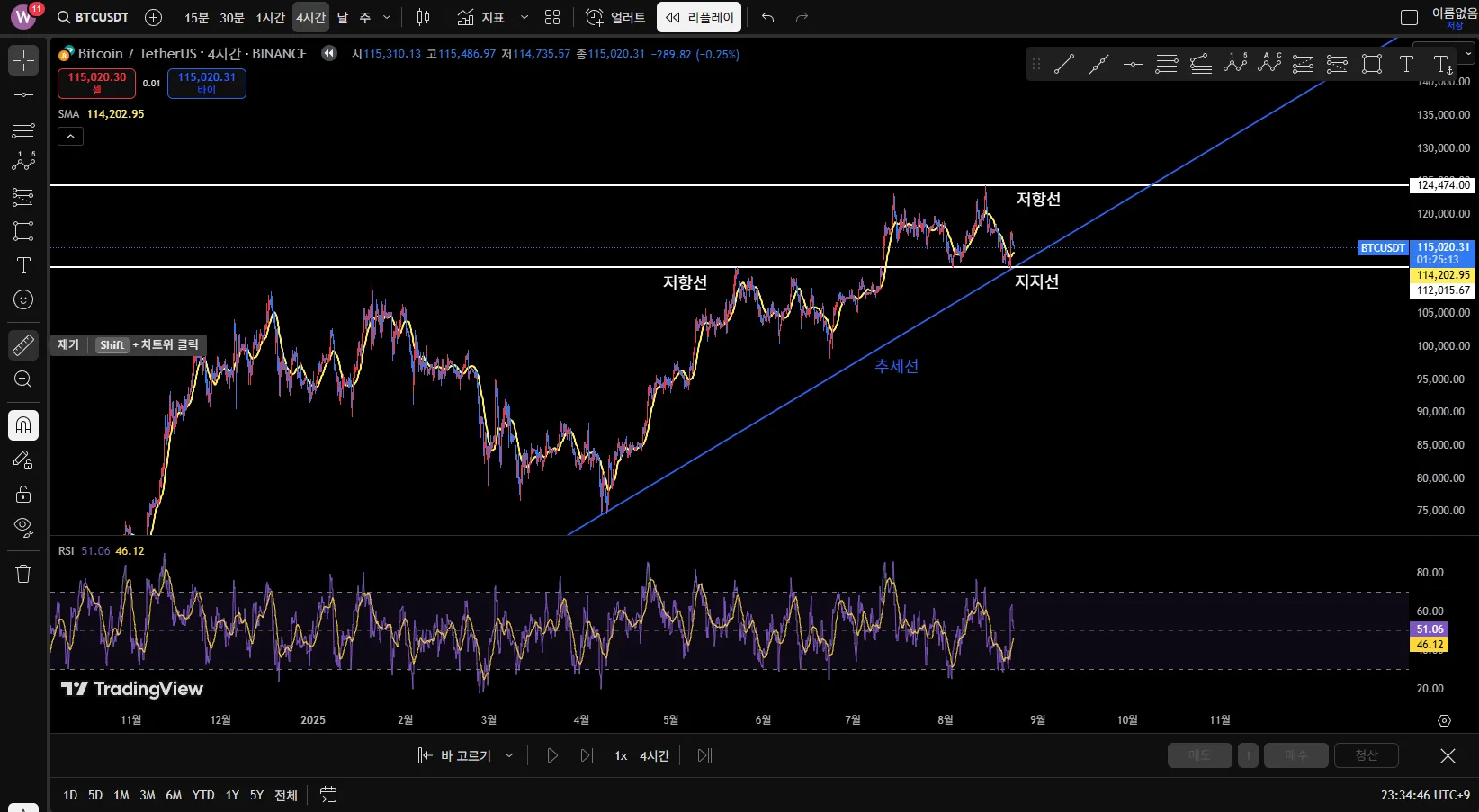Create an alert with 얼러트
Viewport: 1479px width, 812px height.
click(615, 17)
